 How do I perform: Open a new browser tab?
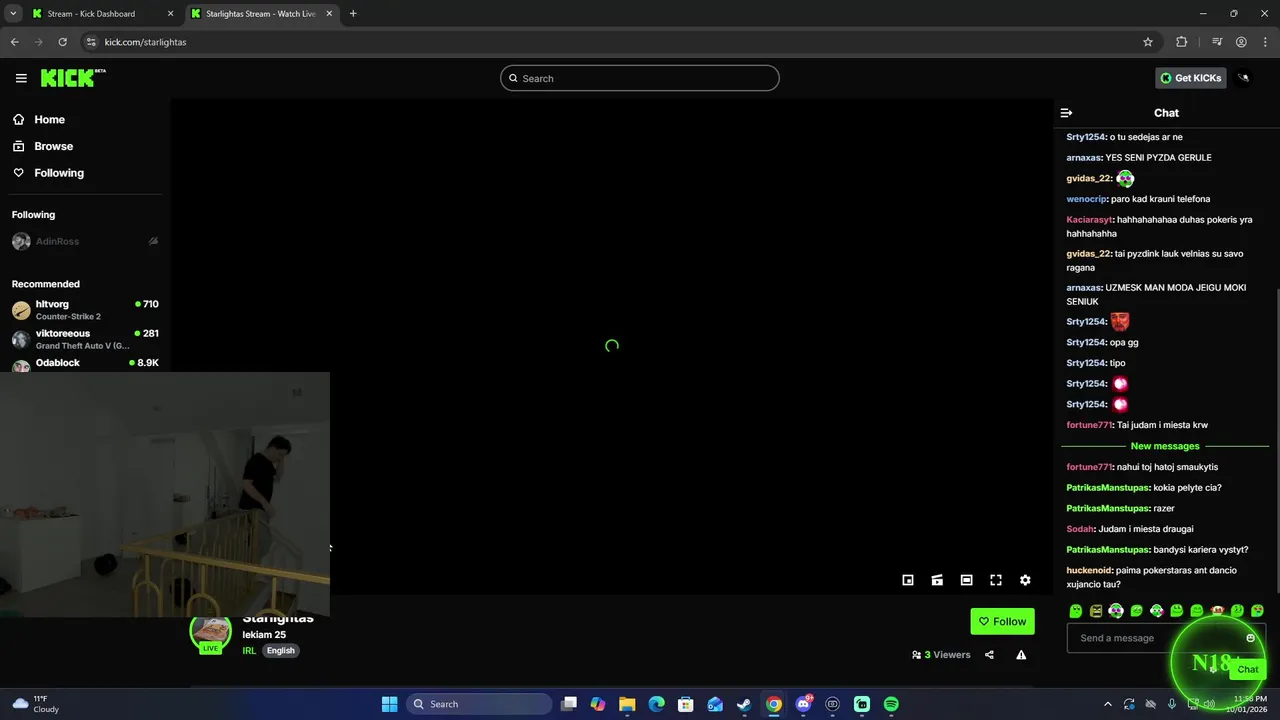(353, 14)
